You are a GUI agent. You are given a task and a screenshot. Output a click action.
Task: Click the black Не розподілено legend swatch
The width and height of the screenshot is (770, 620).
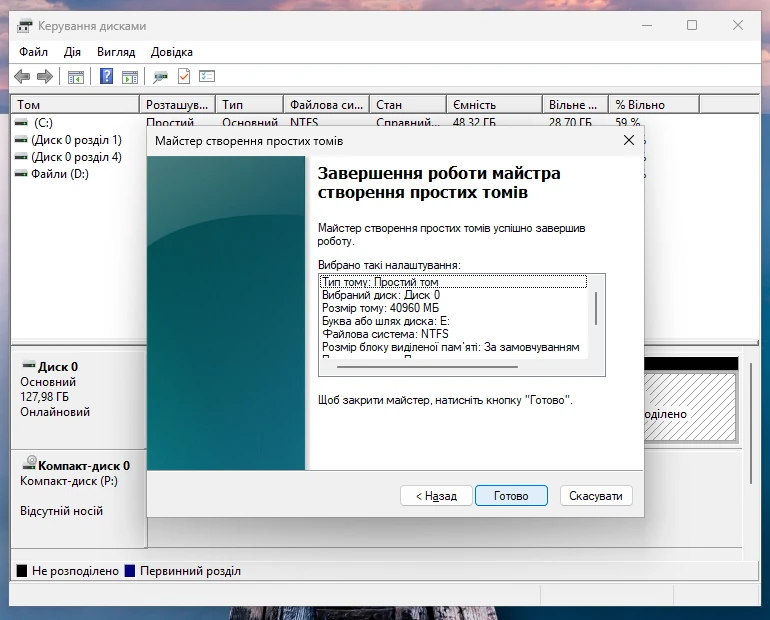[22, 571]
